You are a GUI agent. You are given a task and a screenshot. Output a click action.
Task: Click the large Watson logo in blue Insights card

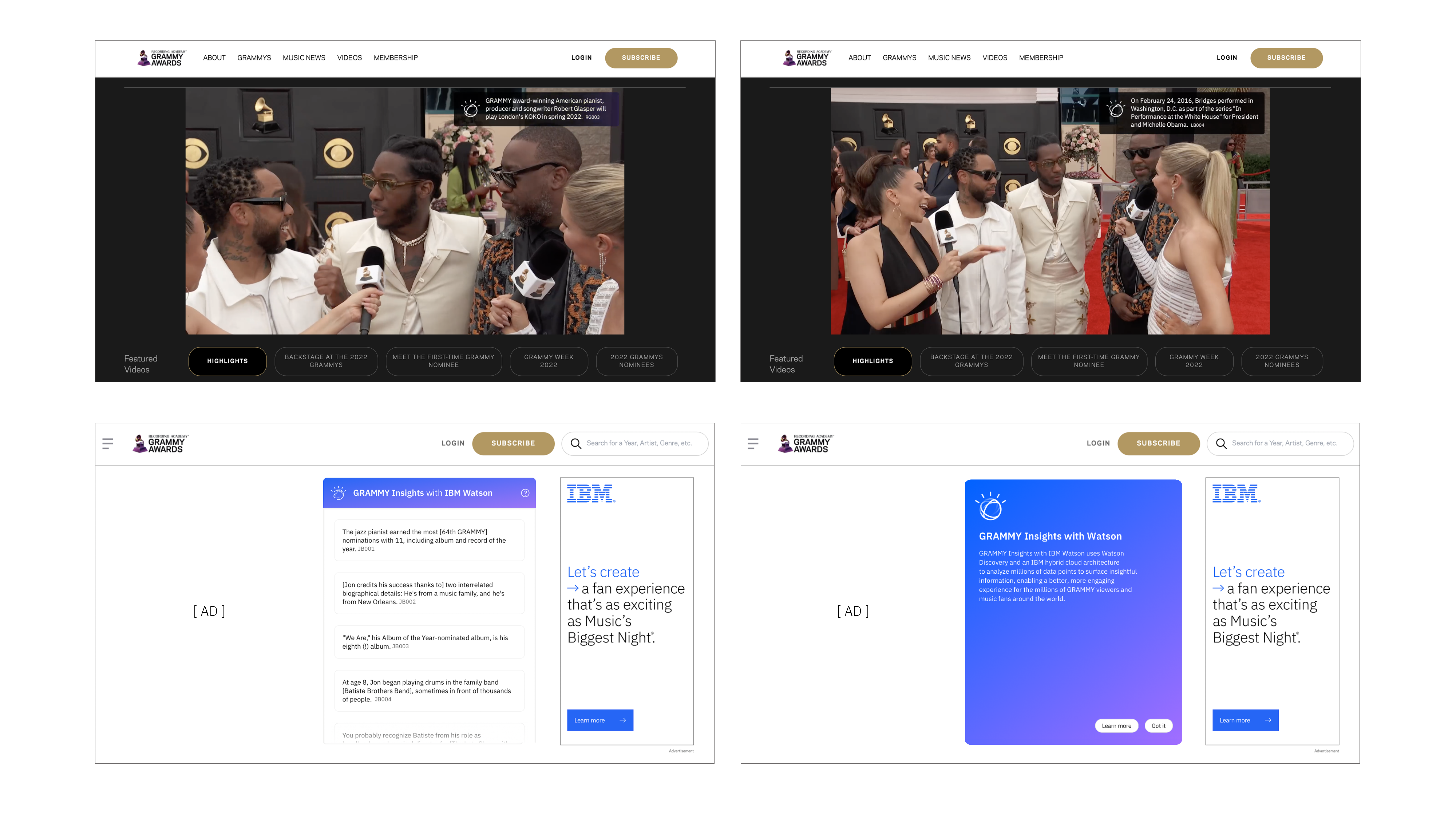pos(990,506)
